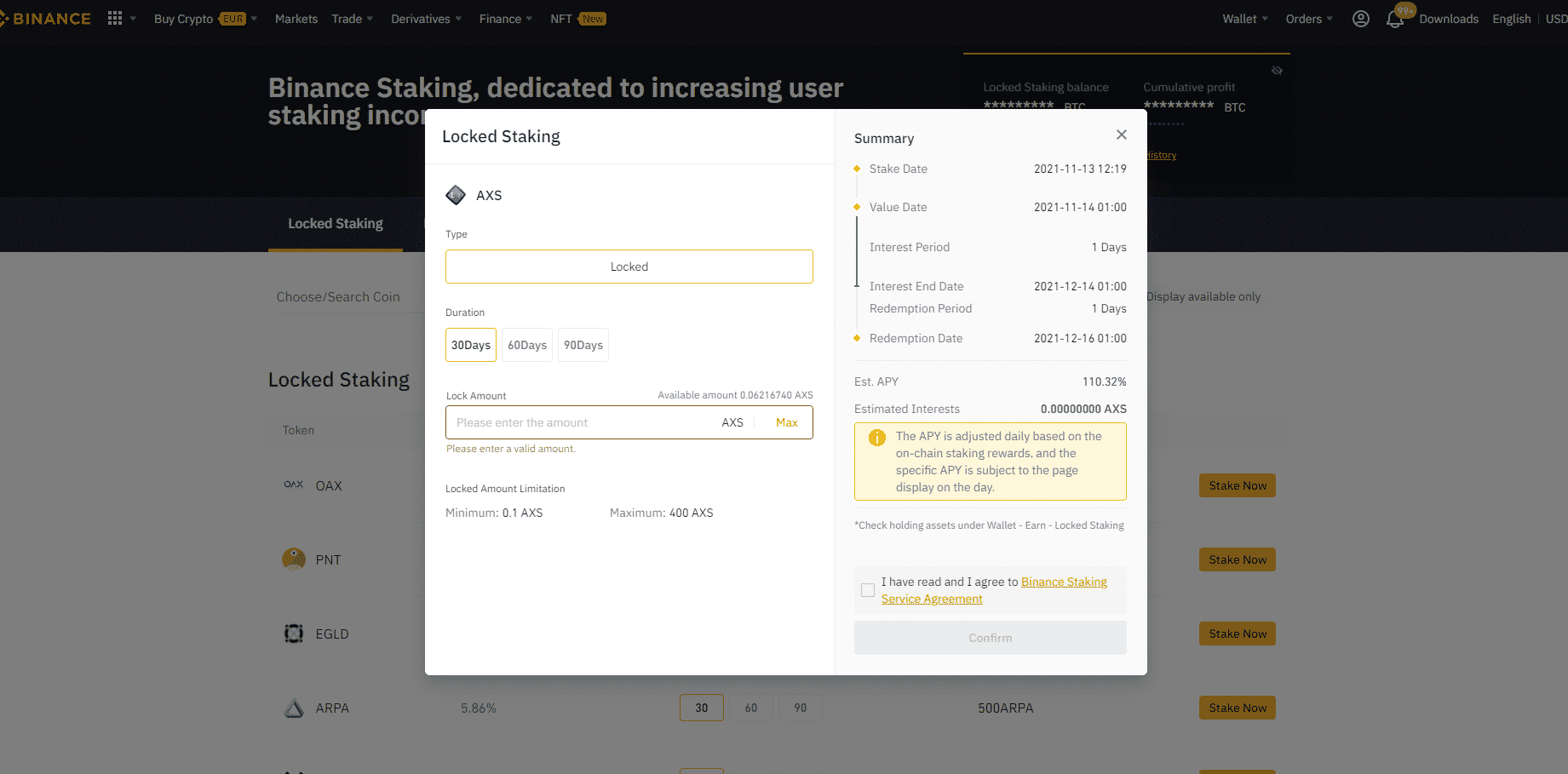Click the AXS coin icon
The width and height of the screenshot is (1568, 774).
456,195
